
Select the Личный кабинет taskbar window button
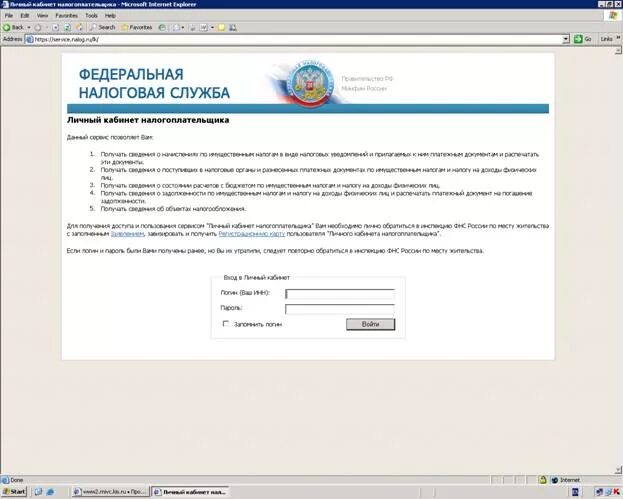click(191, 492)
